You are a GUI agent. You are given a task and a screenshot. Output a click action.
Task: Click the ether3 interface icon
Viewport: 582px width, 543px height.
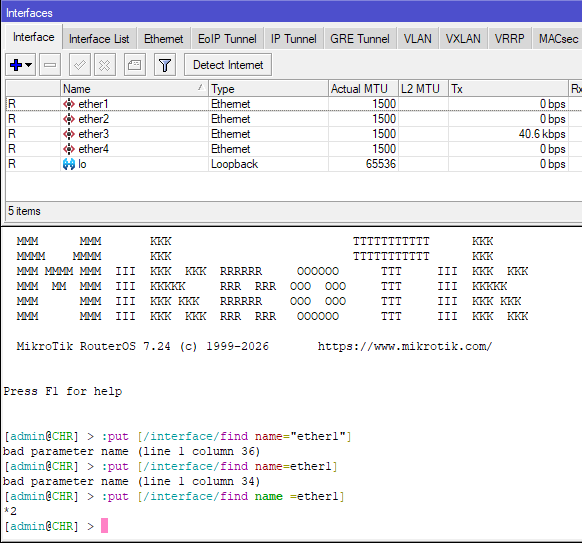click(x=69, y=134)
